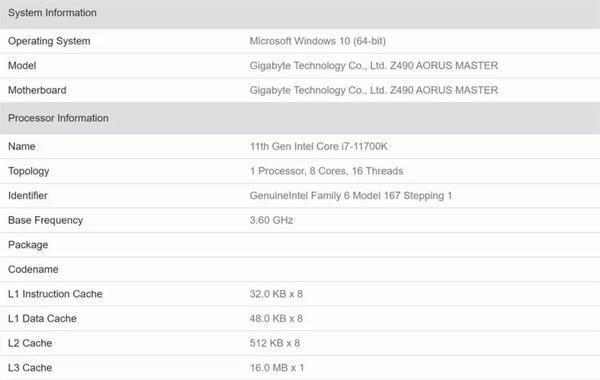Select the Topology row label
The image size is (600, 380).
tap(29, 171)
